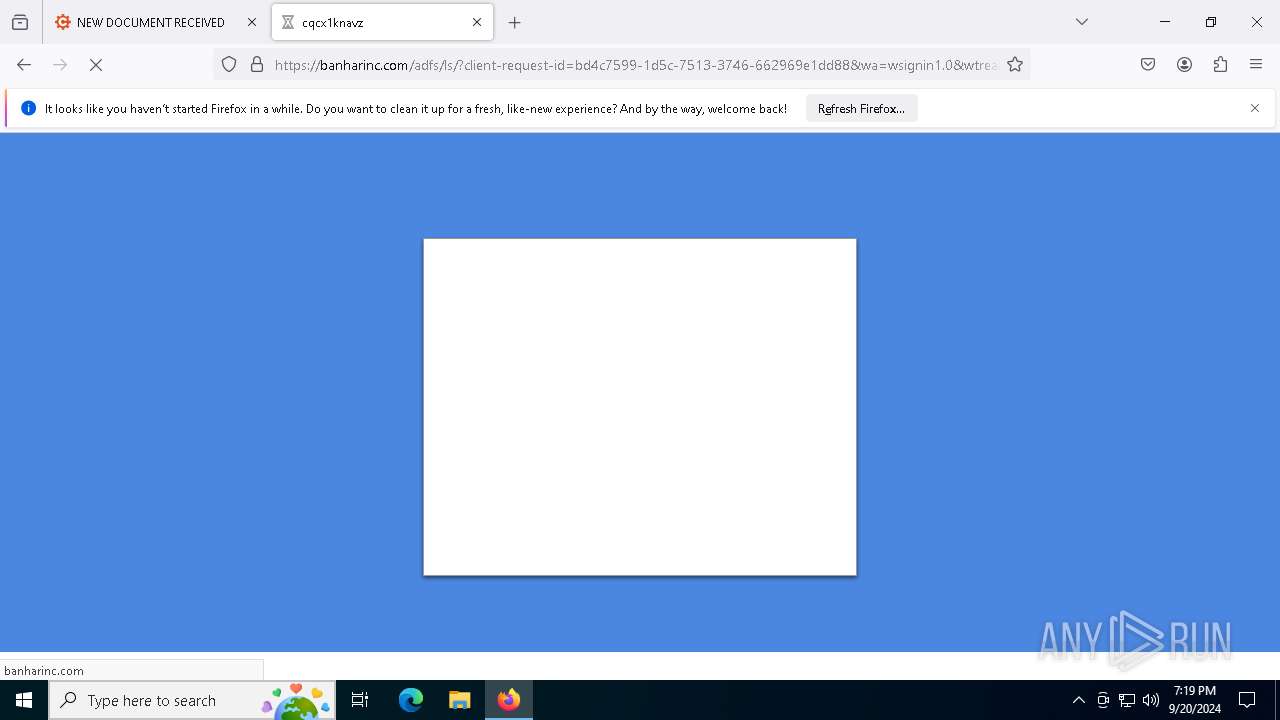Open Firefox account icon

pos(1184,65)
